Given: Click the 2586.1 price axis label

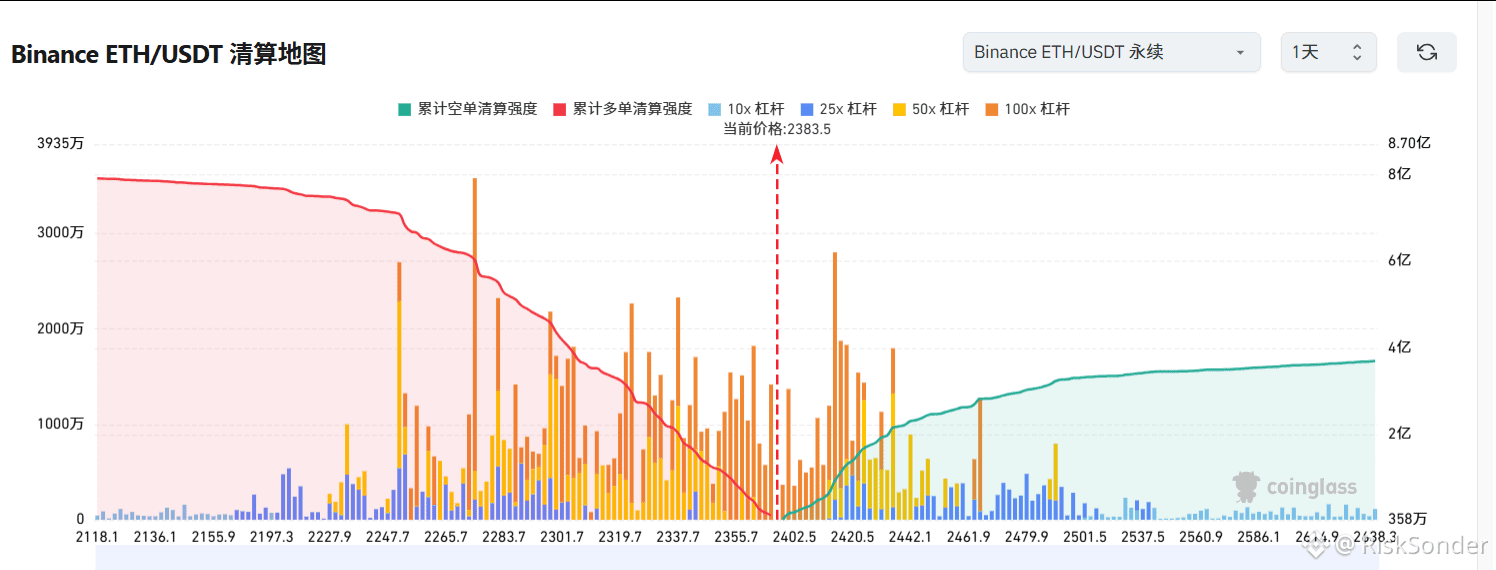Looking at the screenshot, I should tap(1258, 537).
